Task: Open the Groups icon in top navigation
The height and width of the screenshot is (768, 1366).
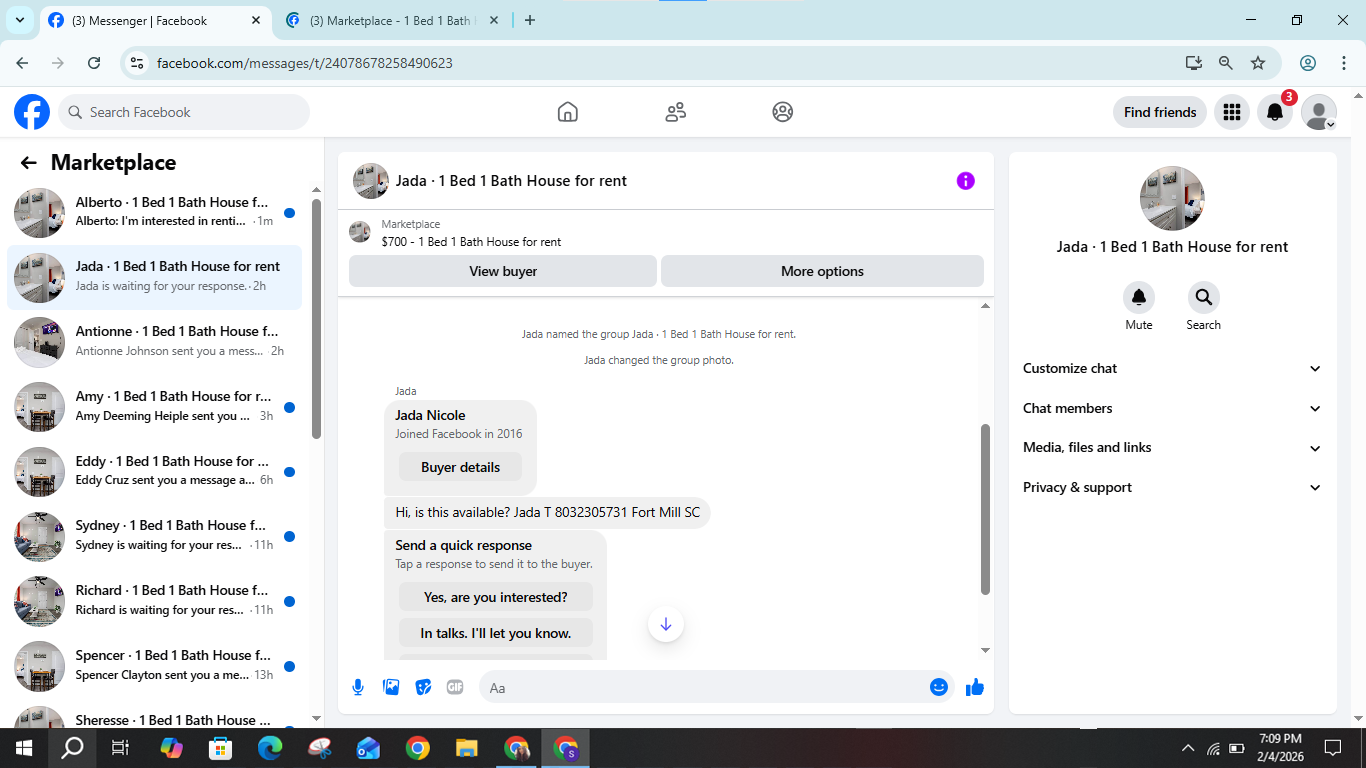Action: (783, 112)
